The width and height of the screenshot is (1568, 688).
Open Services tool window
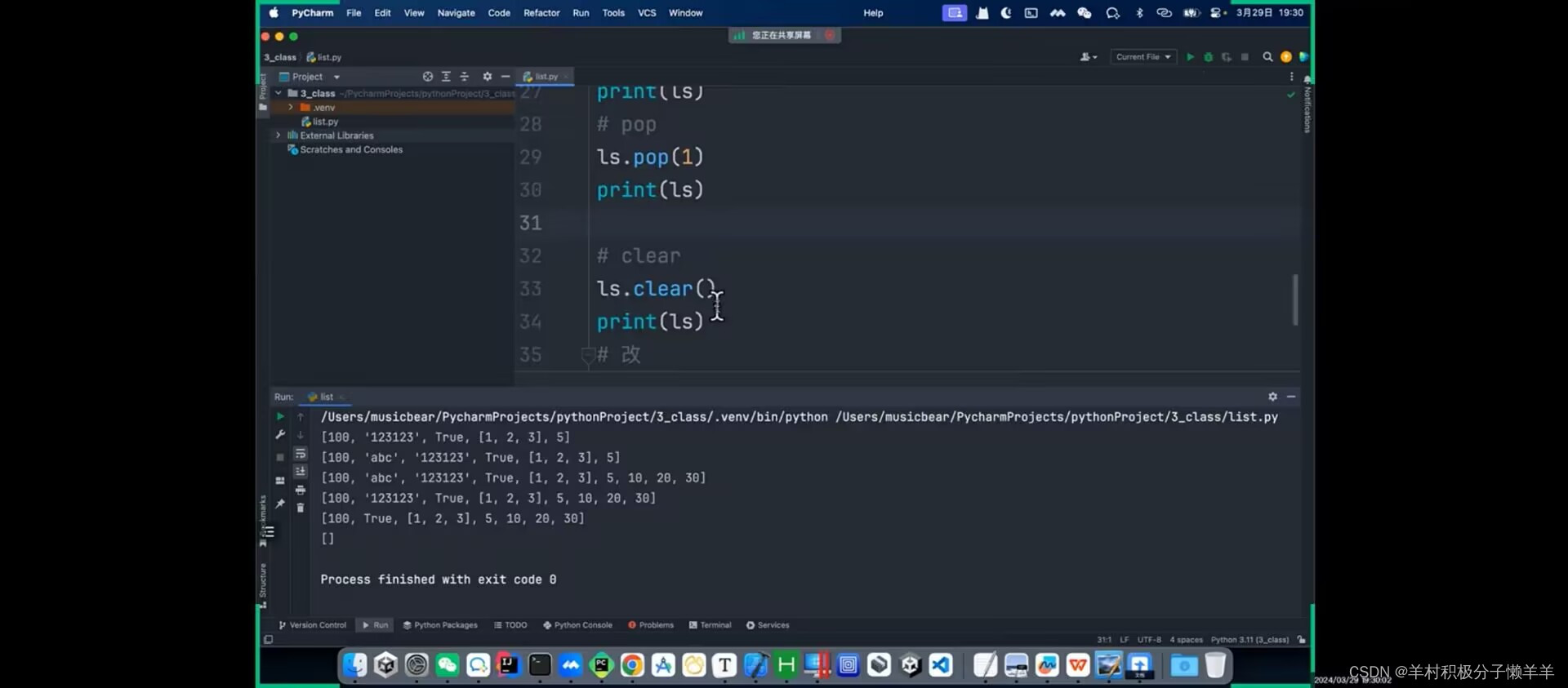[768, 625]
